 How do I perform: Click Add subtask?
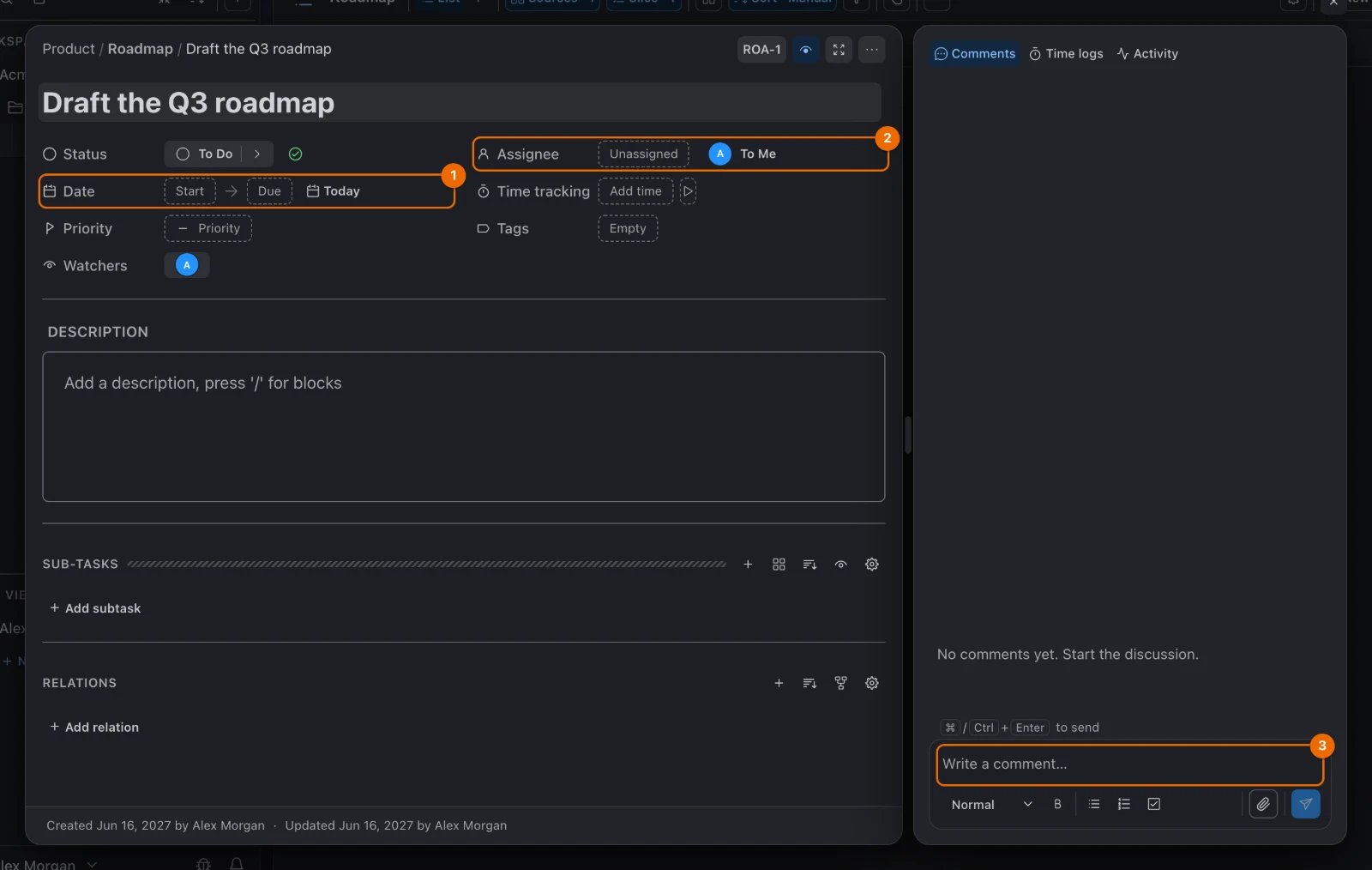pos(95,608)
